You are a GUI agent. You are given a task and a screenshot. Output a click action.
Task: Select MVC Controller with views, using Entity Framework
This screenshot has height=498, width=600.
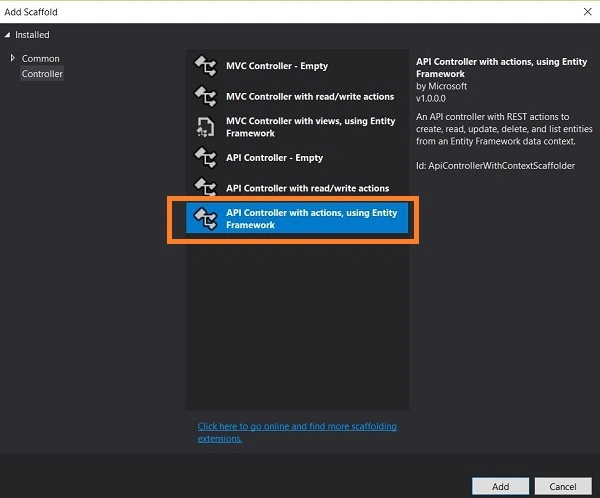[297, 127]
